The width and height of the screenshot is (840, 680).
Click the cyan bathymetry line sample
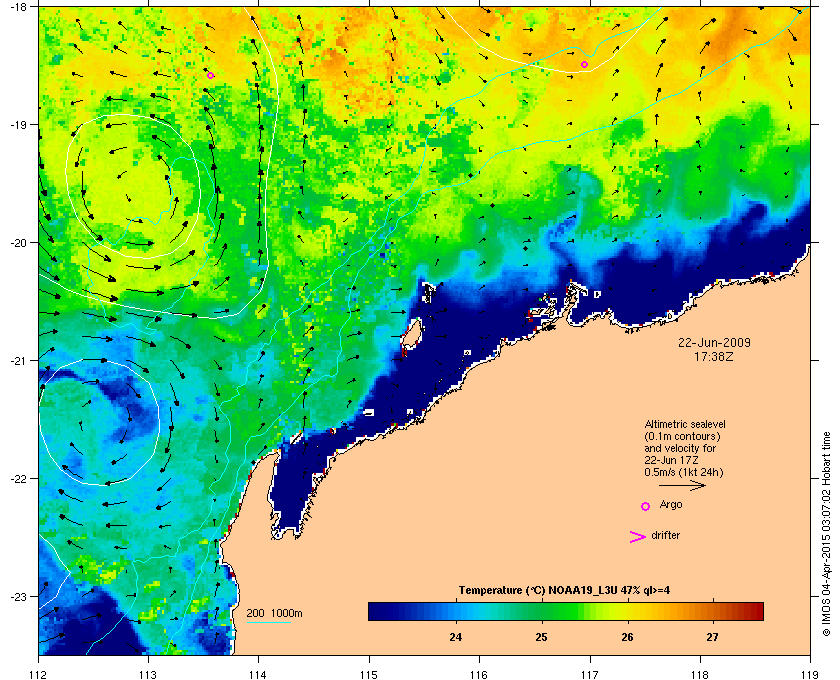coord(268,623)
